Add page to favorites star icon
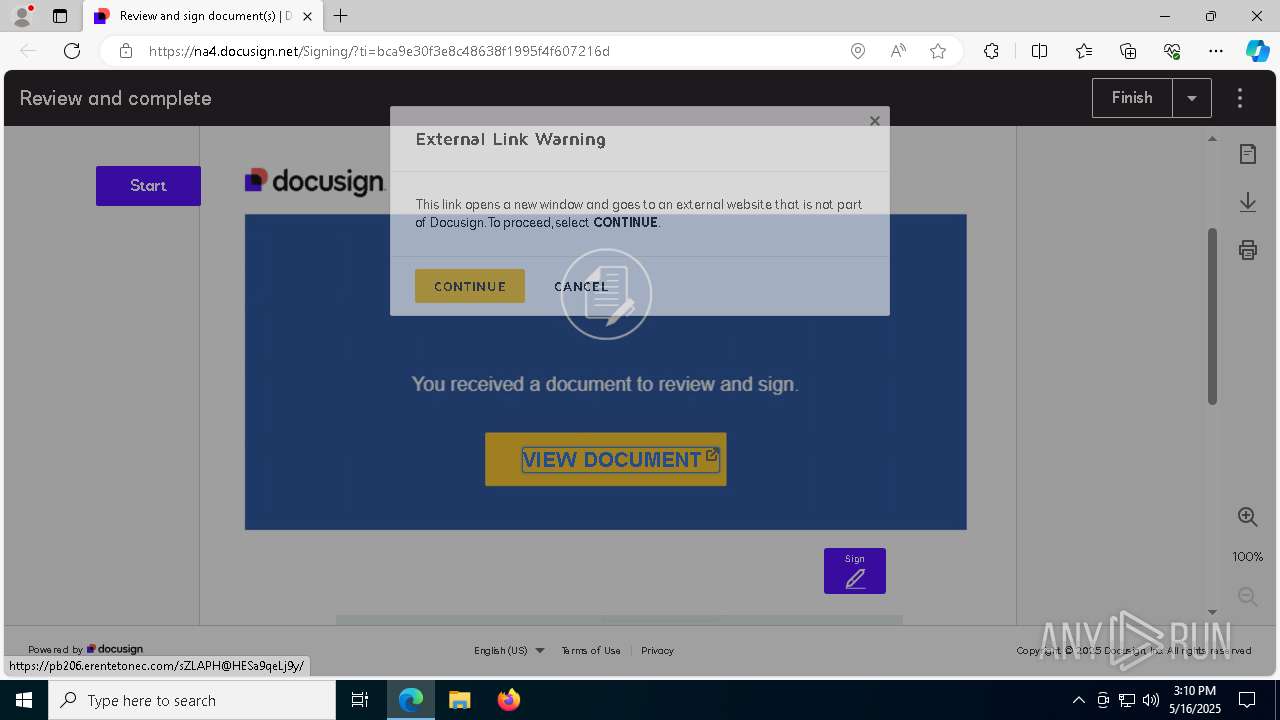Screen dimensions: 1280x720 click(x=938, y=51)
